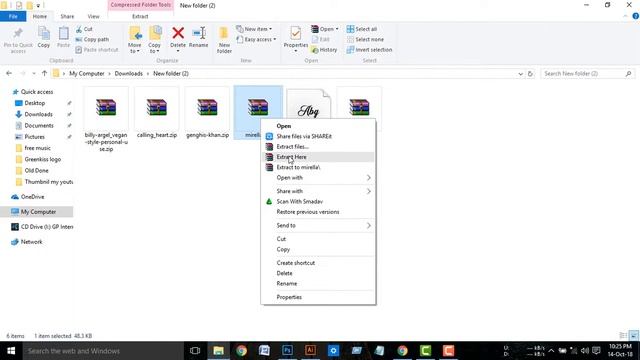Viewport: 640px width, 360px height.
Task: Click the red Delete ribbon icon
Action: pyautogui.click(x=178, y=33)
